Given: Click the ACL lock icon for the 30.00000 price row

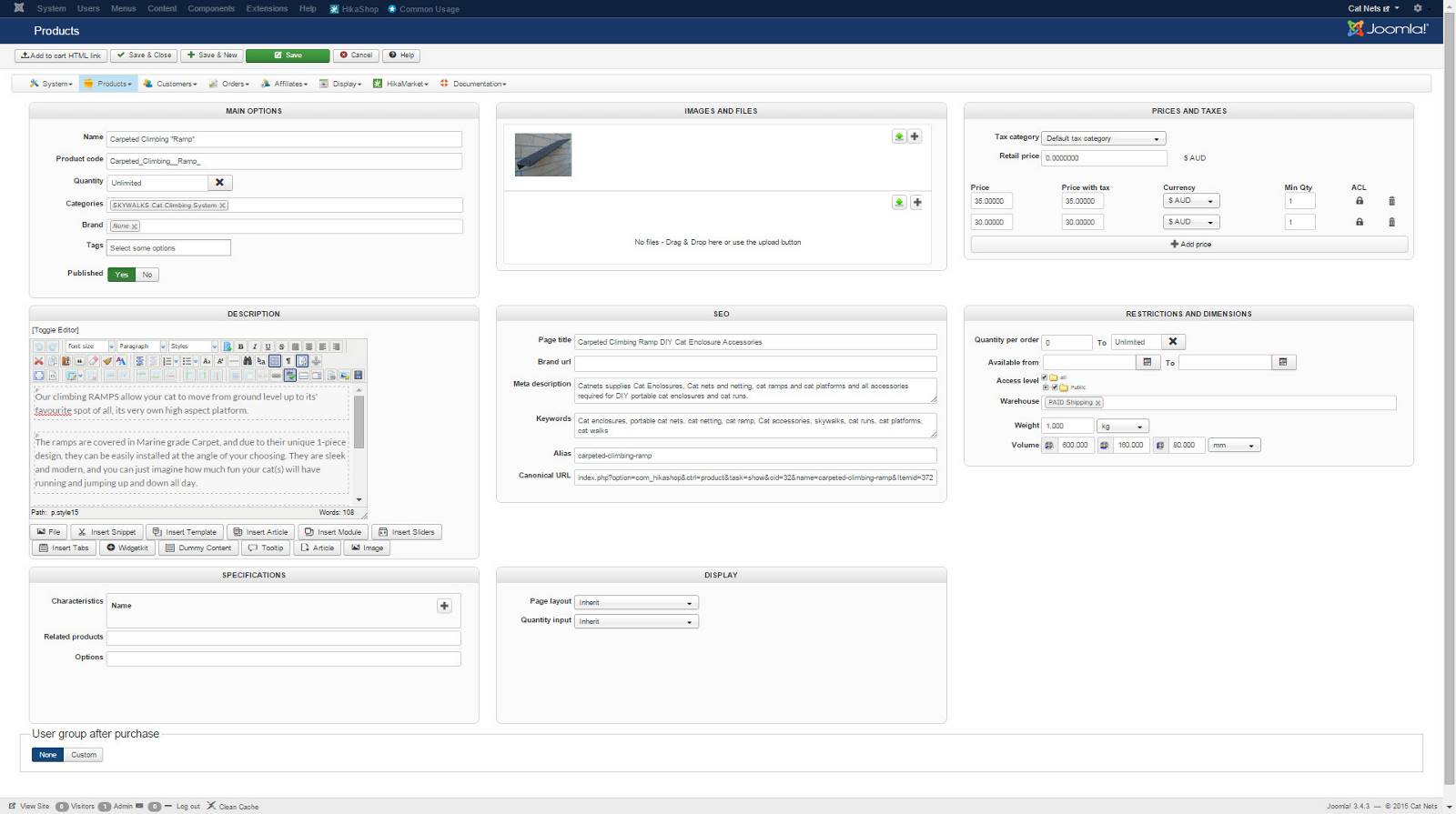Looking at the screenshot, I should click(1359, 222).
